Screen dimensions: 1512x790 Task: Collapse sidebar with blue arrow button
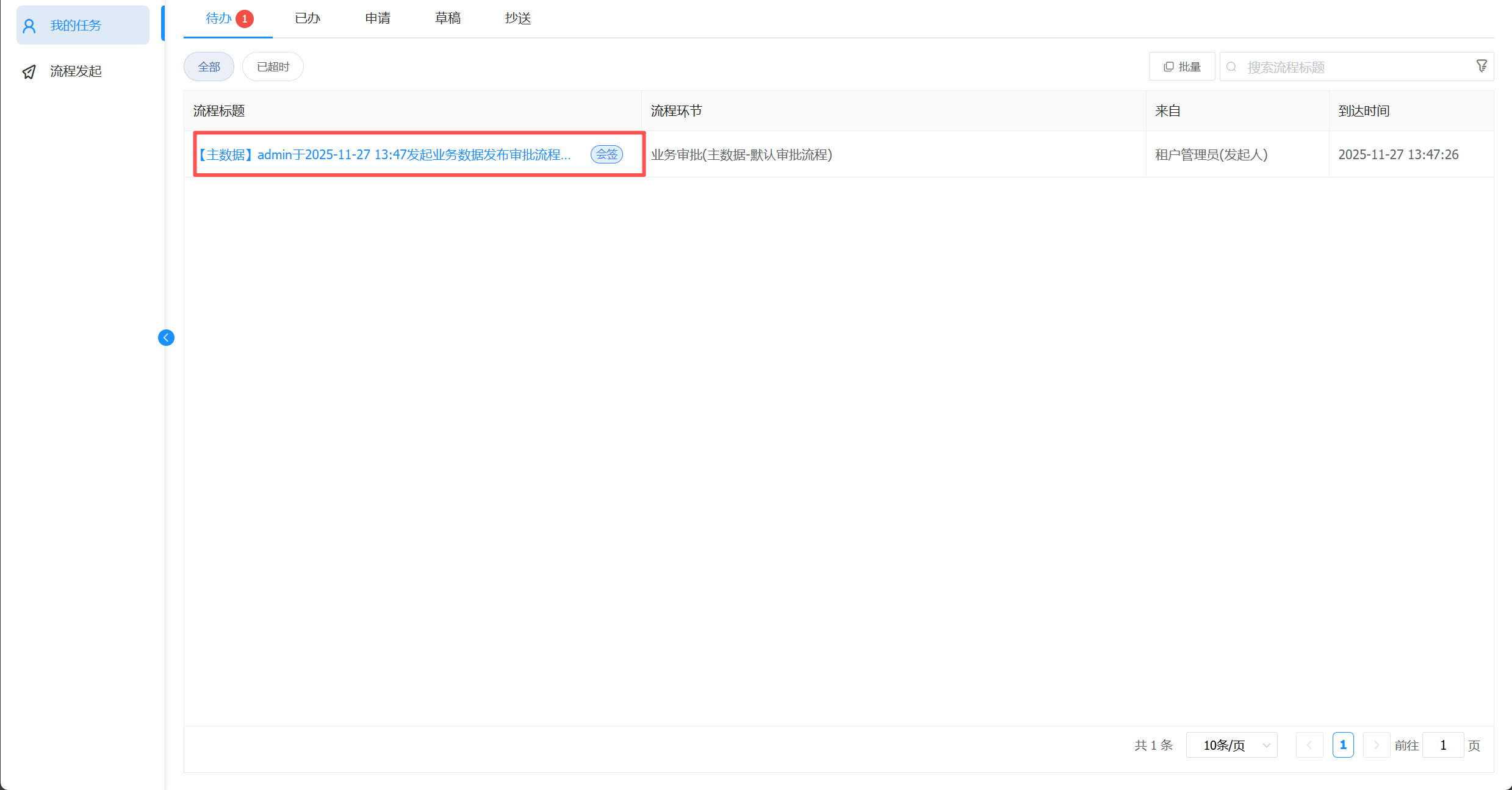tap(166, 337)
